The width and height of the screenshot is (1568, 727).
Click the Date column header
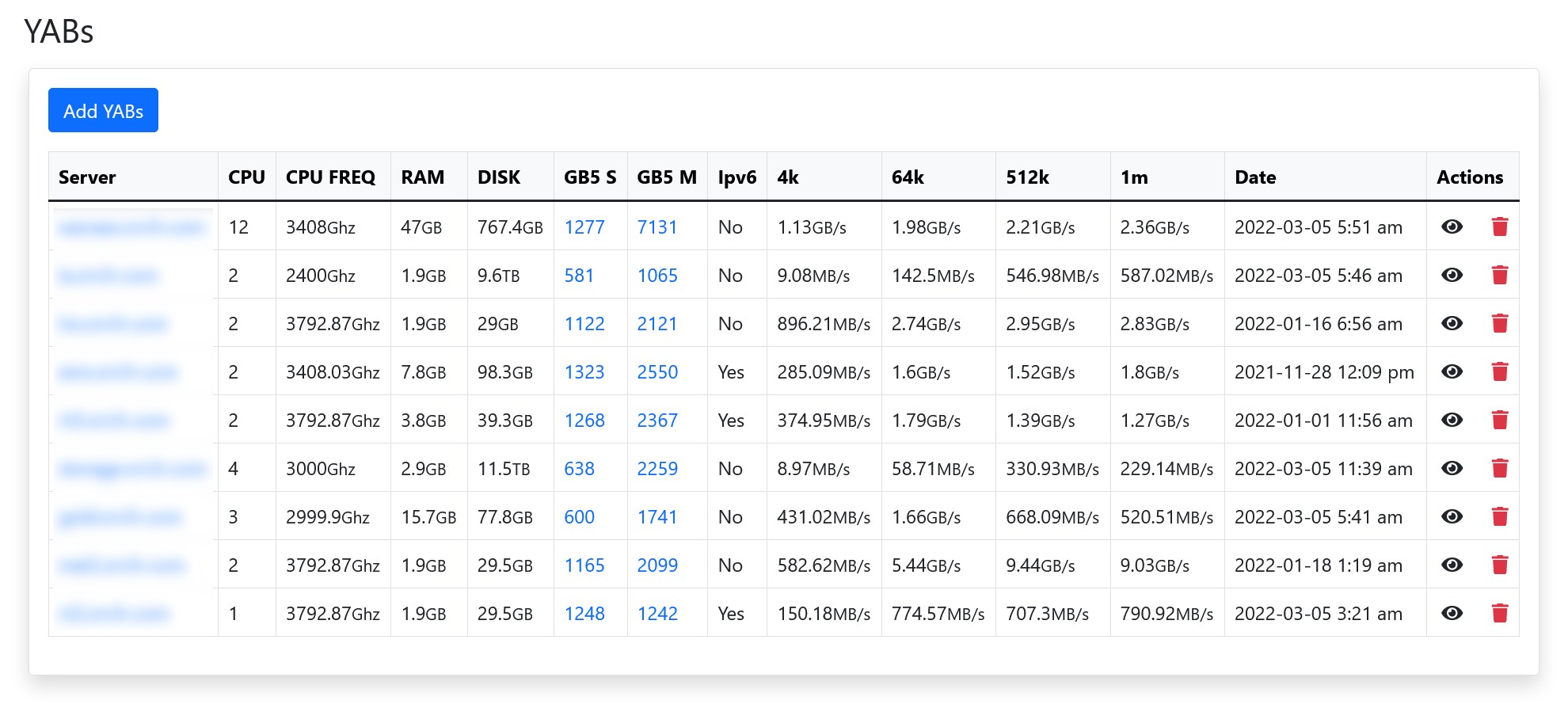(1255, 177)
